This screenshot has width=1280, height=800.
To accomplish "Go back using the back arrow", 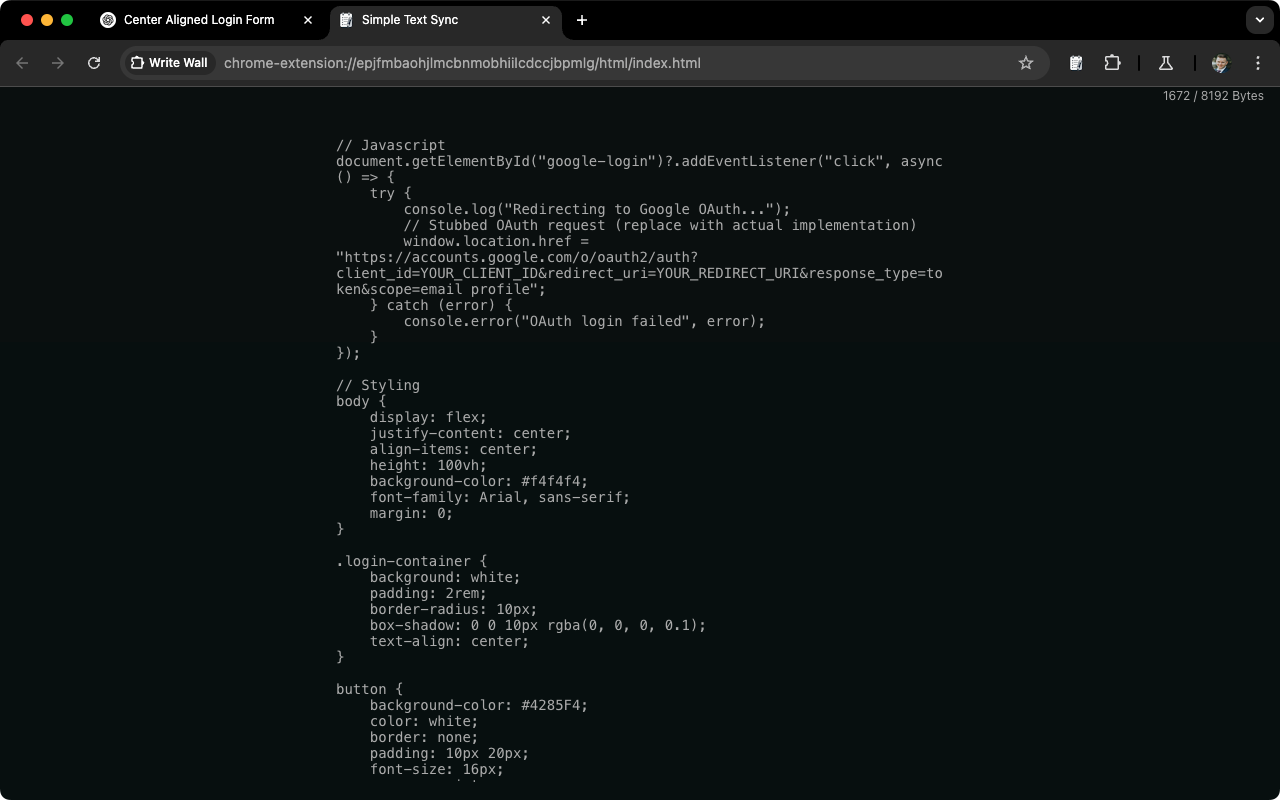I will pos(22,62).
